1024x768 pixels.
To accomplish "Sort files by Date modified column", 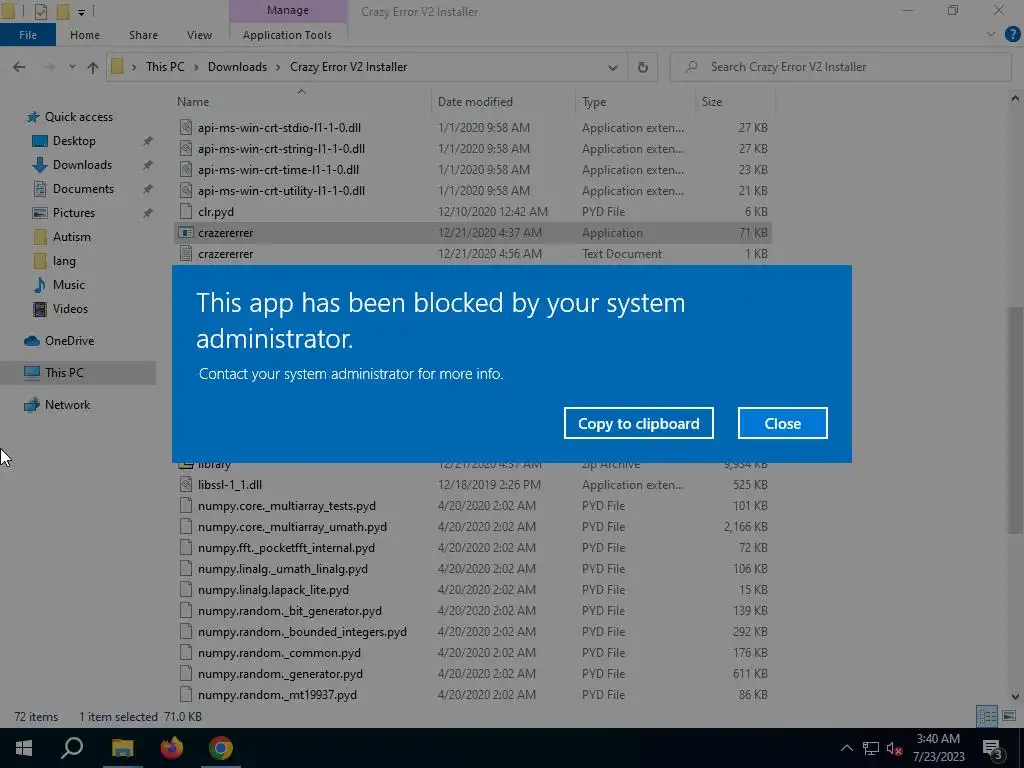I will [475, 102].
